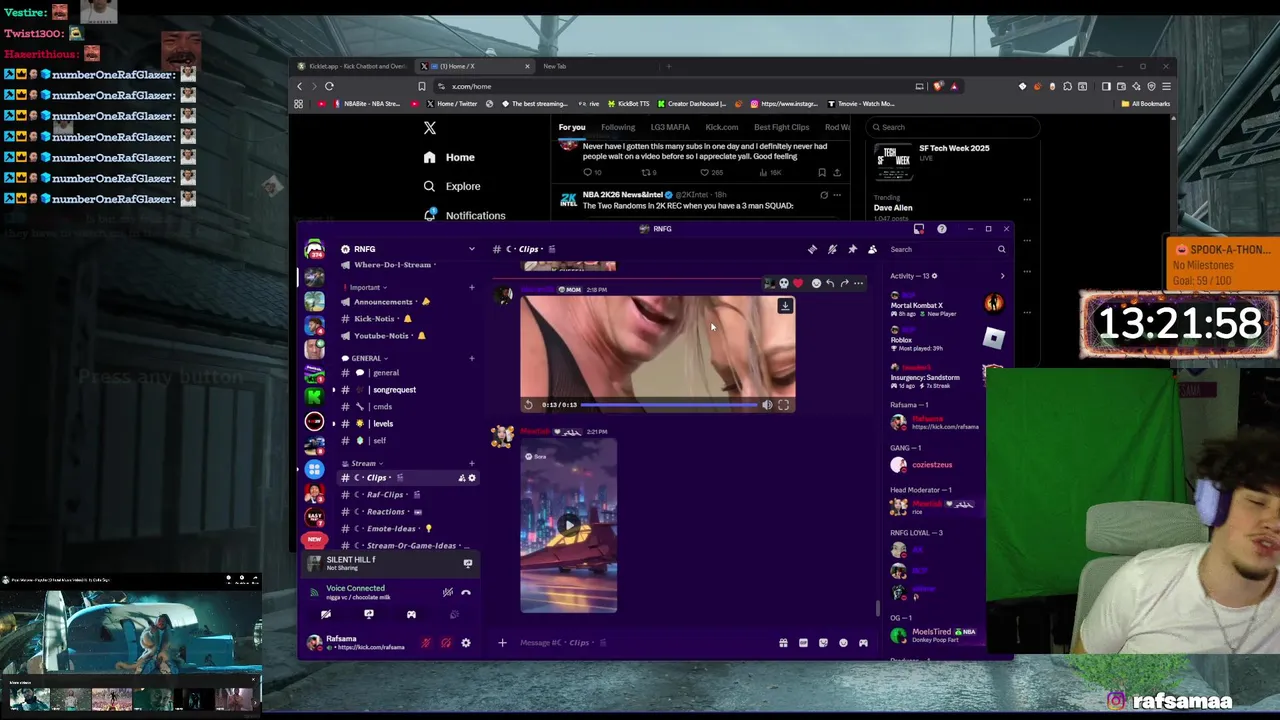1280x720 pixels.
Task: Turn on camera in voice panel
Action: pyautogui.click(x=325, y=615)
